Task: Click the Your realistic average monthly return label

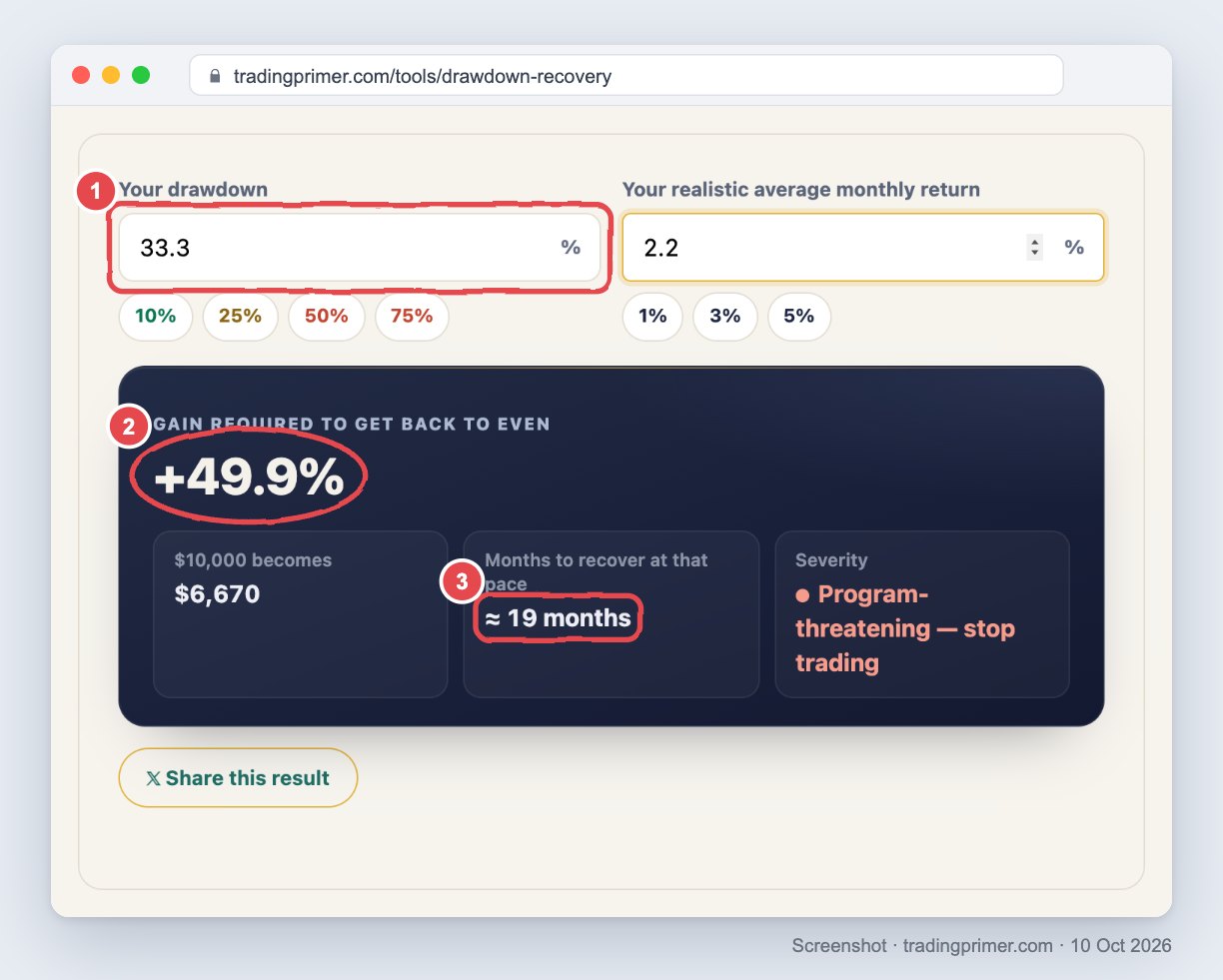Action: coord(801,190)
